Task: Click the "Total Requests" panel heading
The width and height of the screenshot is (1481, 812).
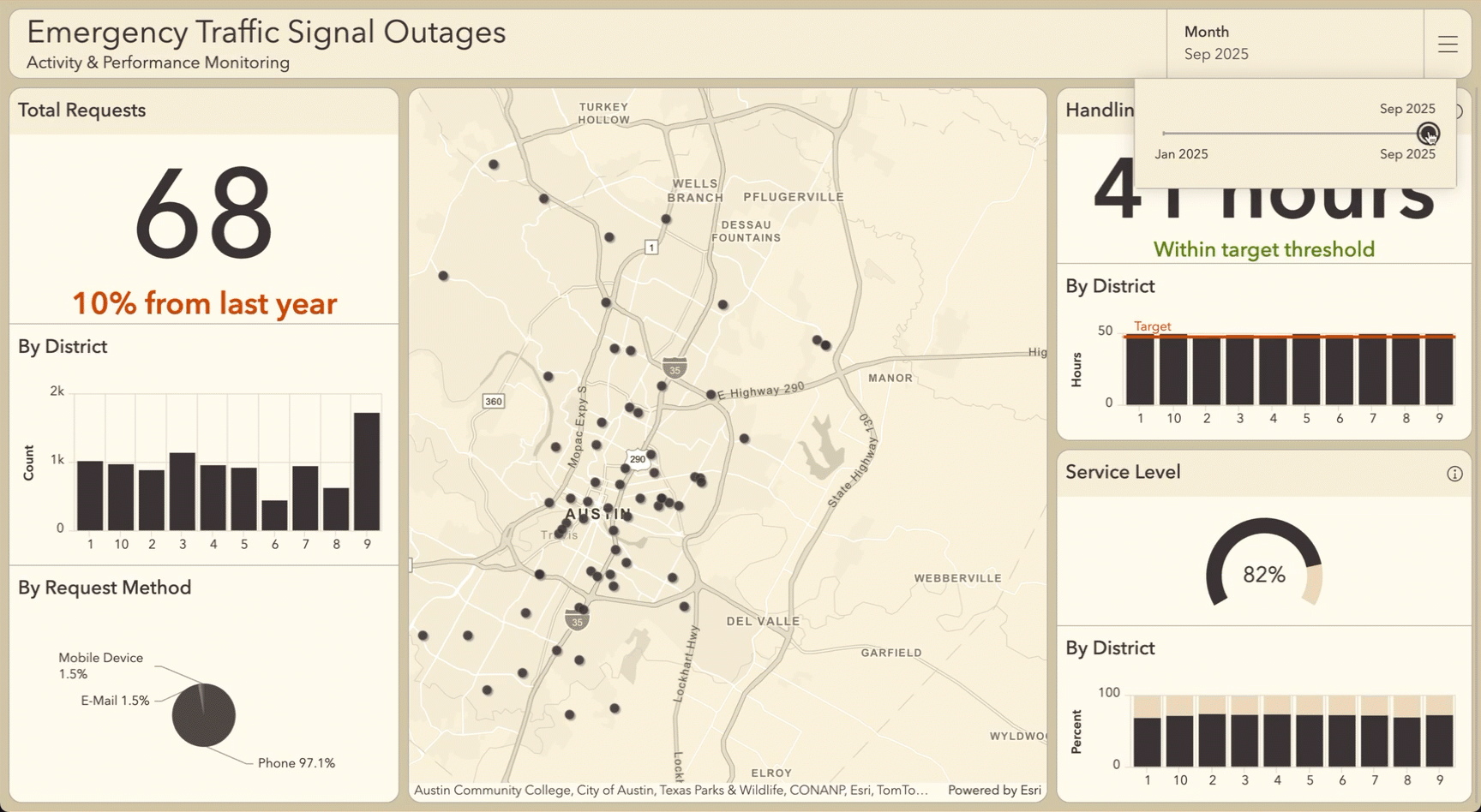Action: click(x=81, y=110)
